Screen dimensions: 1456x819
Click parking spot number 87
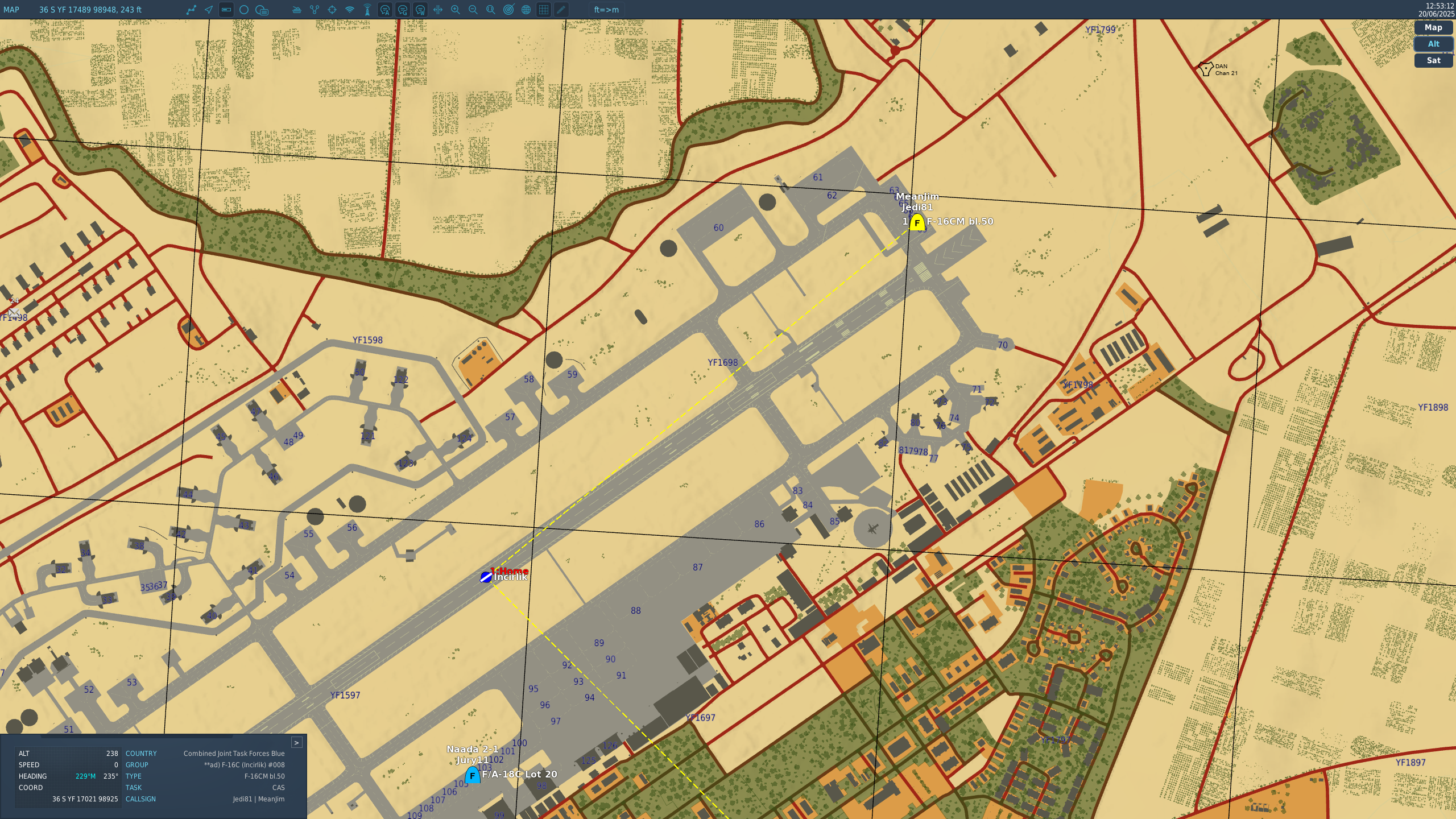click(x=698, y=567)
